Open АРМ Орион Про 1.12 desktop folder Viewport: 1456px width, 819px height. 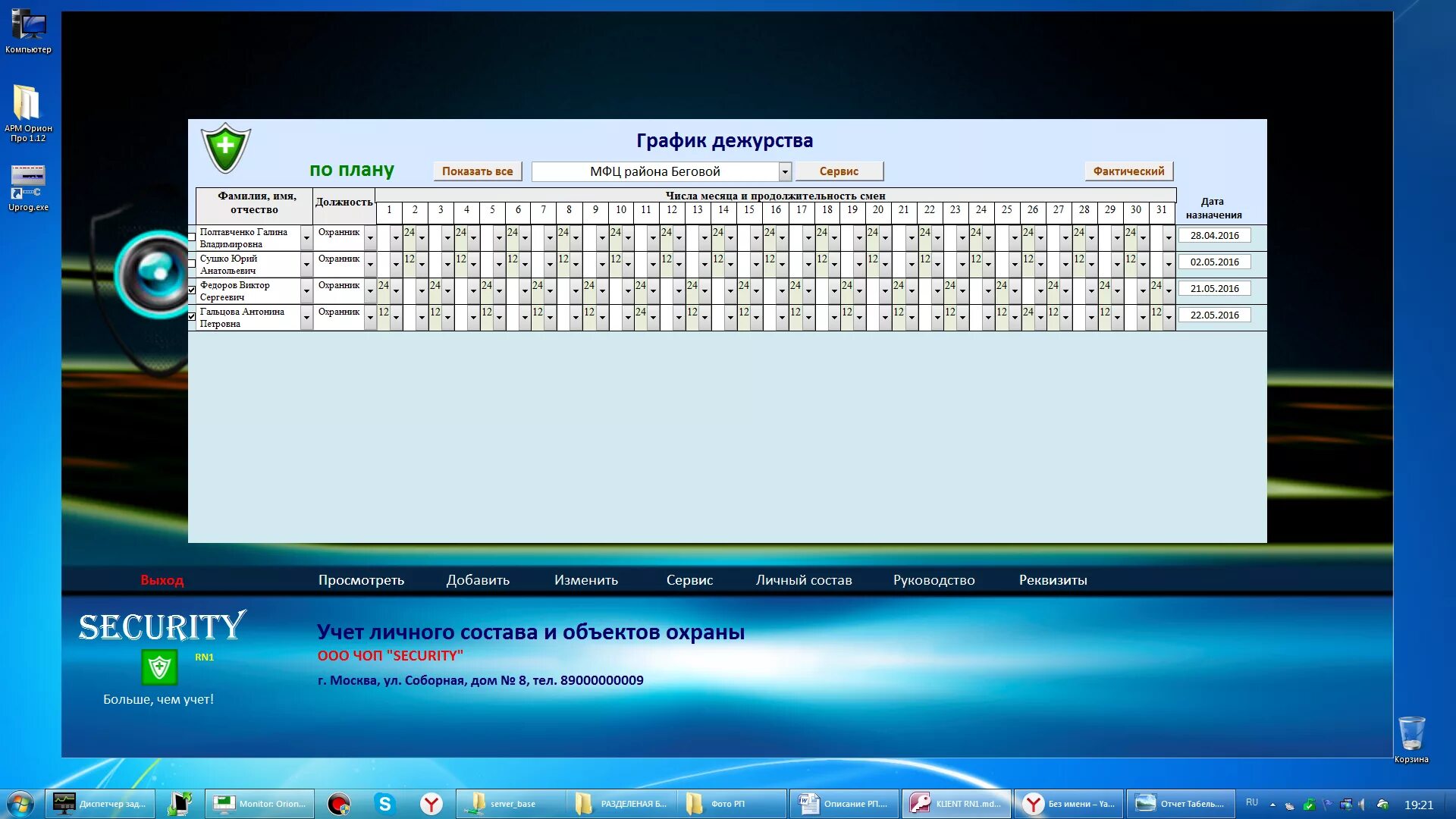coord(27,103)
